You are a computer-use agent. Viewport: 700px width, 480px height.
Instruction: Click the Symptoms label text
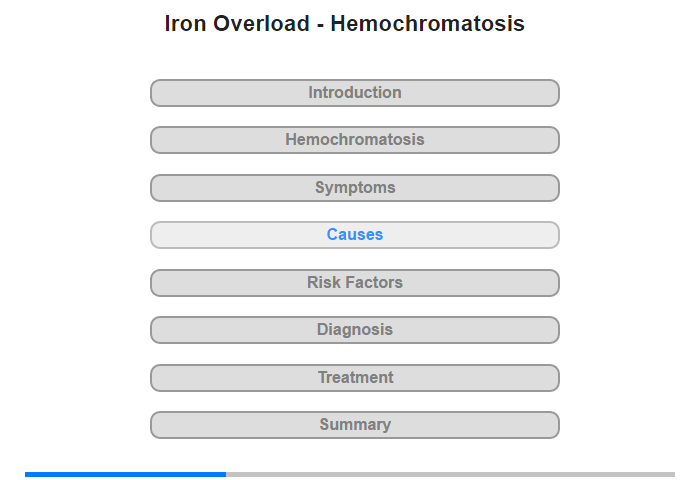(x=355, y=188)
